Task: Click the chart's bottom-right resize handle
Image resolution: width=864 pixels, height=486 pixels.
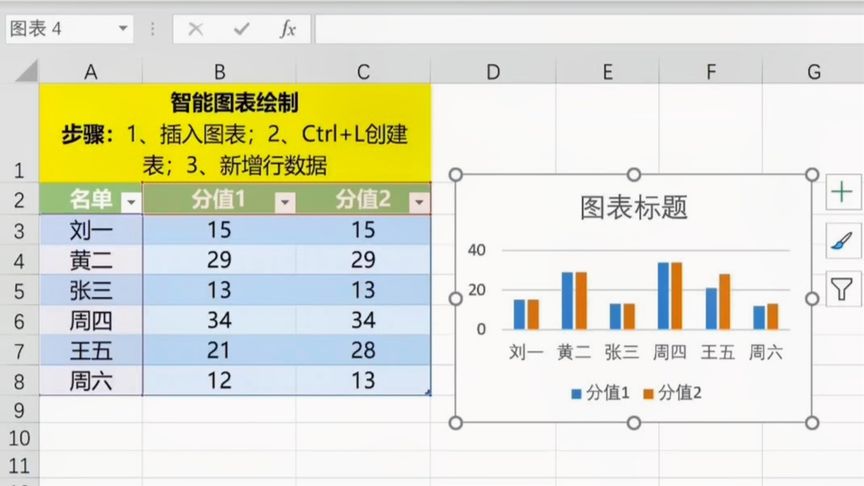Action: (812, 423)
